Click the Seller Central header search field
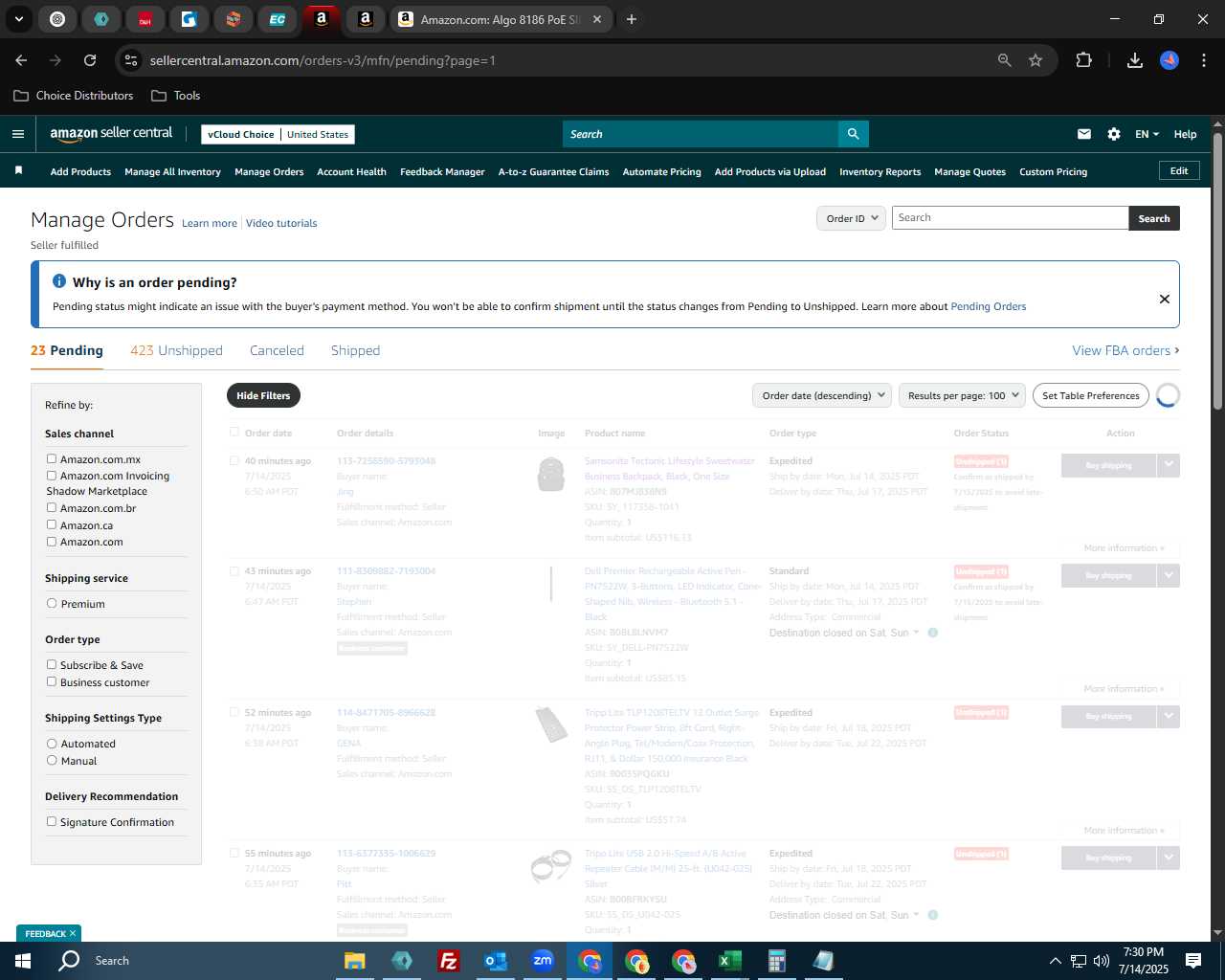1225x980 pixels. 700,134
